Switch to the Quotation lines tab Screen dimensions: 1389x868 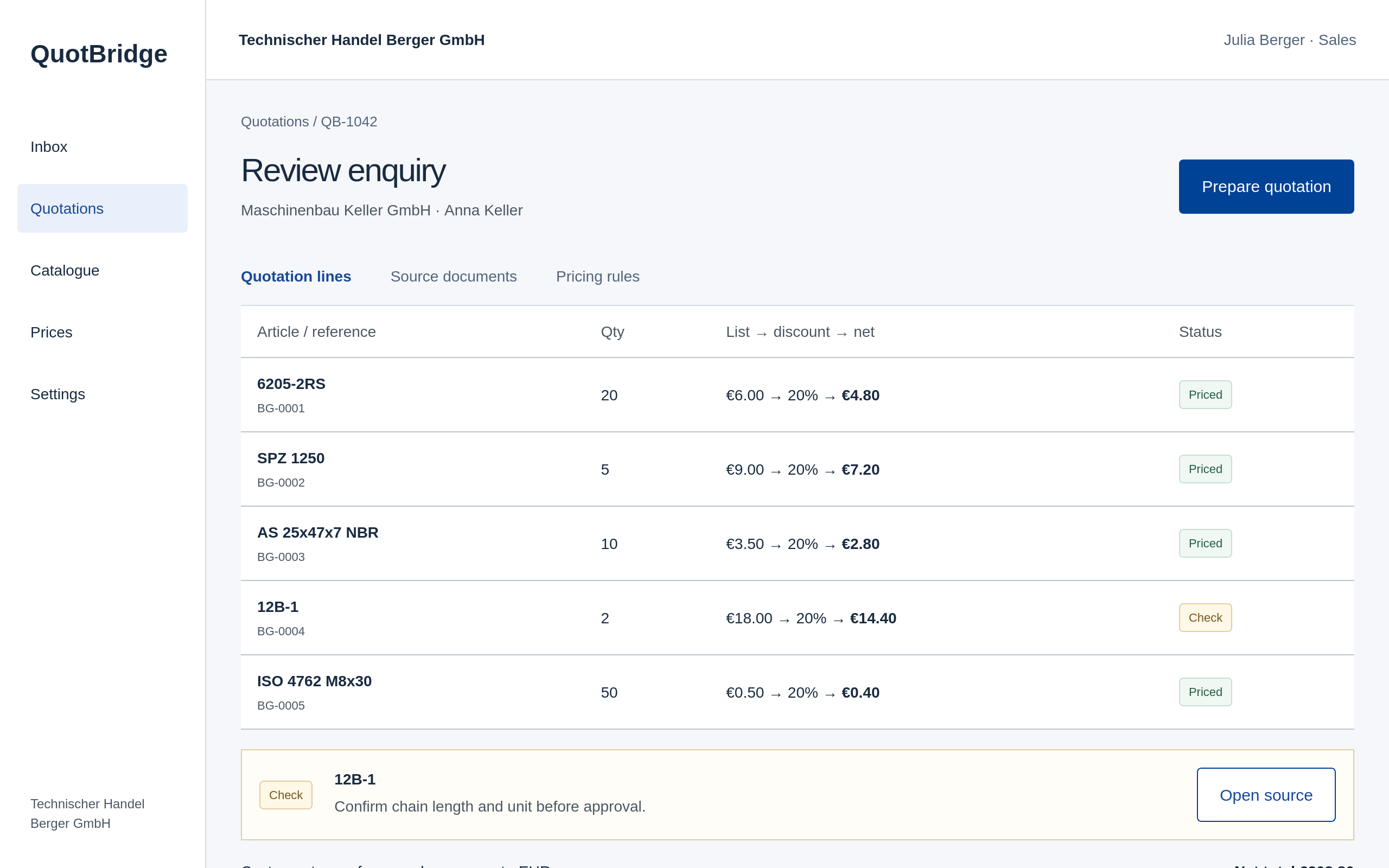click(x=296, y=277)
